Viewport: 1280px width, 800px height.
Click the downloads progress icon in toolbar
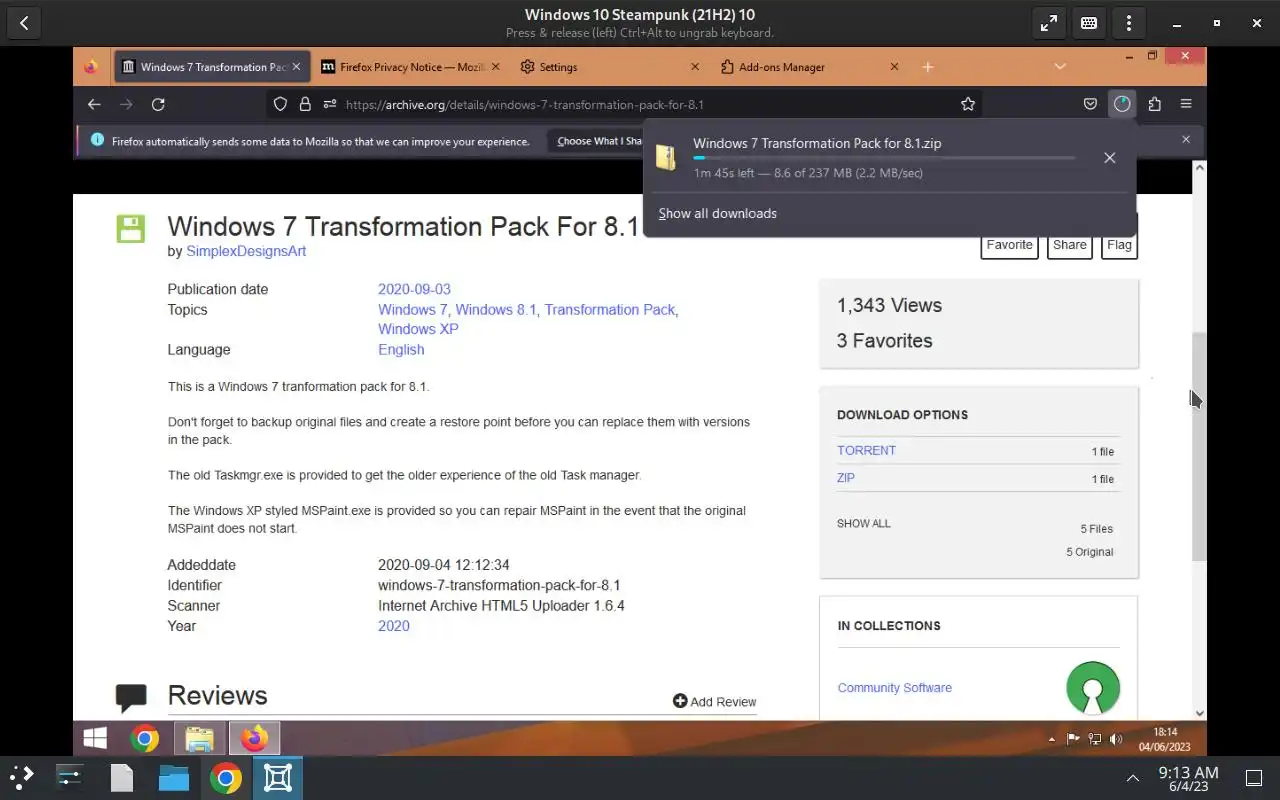[1122, 104]
